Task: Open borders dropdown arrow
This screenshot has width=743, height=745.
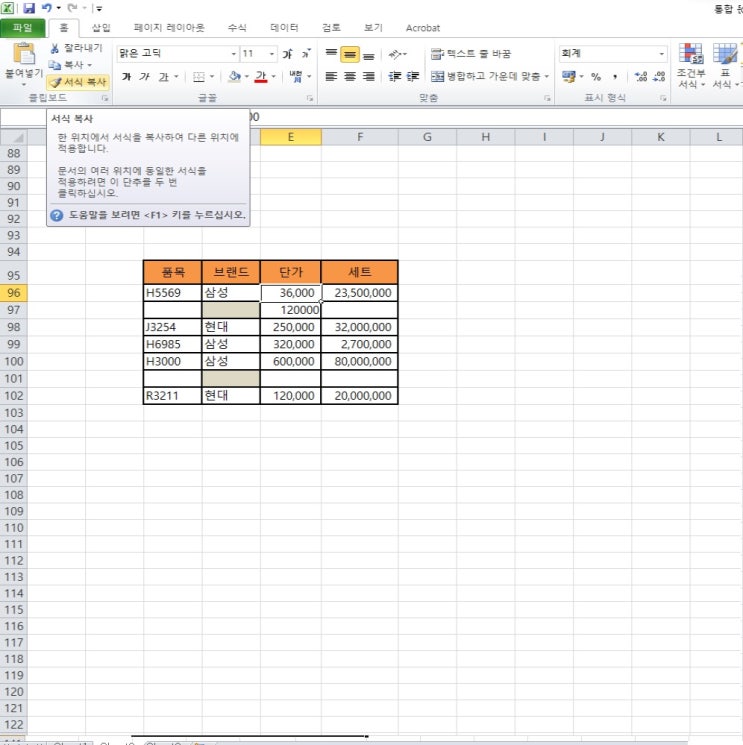Action: tap(212, 76)
